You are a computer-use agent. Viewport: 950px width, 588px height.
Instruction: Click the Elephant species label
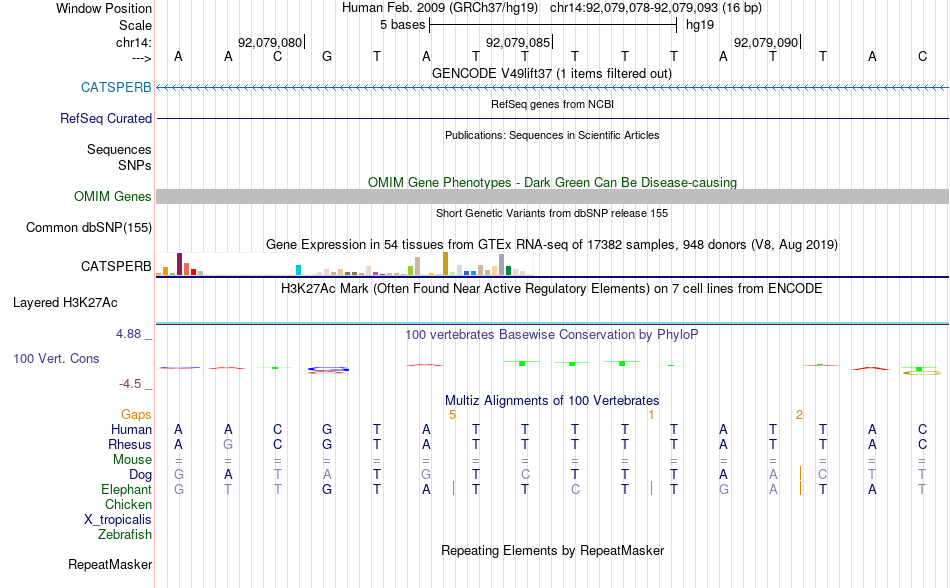(x=126, y=490)
